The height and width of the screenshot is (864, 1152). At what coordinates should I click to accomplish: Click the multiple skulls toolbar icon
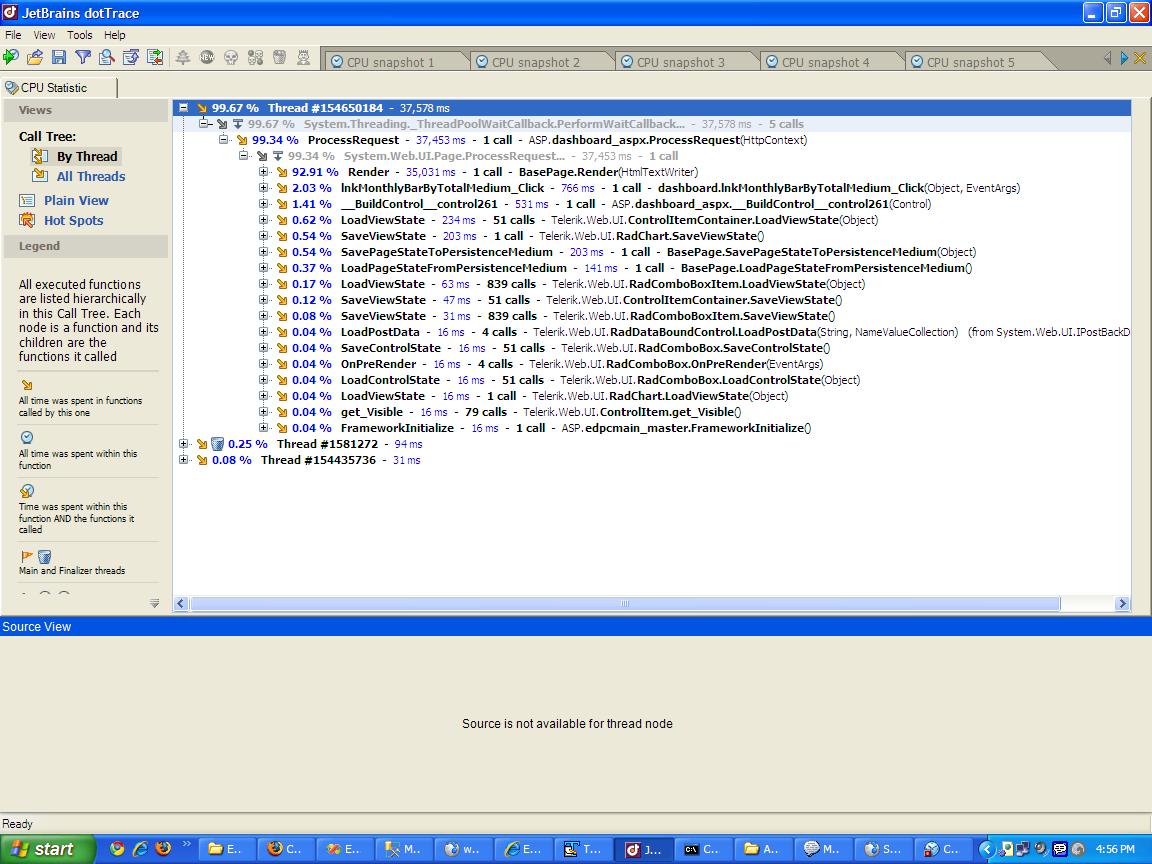255,57
